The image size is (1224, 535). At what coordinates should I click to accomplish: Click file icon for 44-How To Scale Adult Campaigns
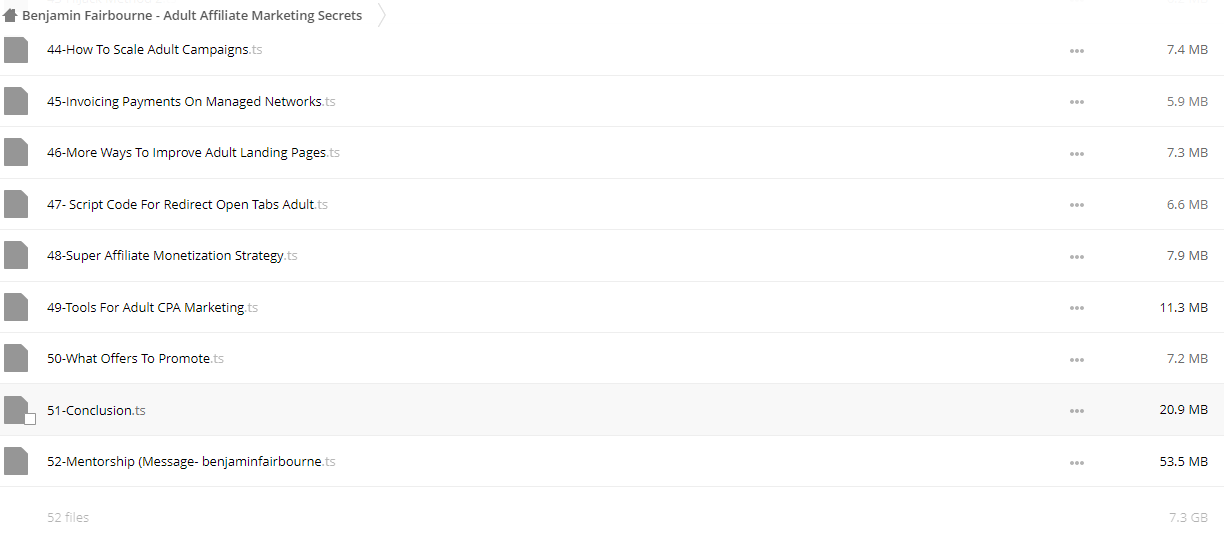click(16, 50)
